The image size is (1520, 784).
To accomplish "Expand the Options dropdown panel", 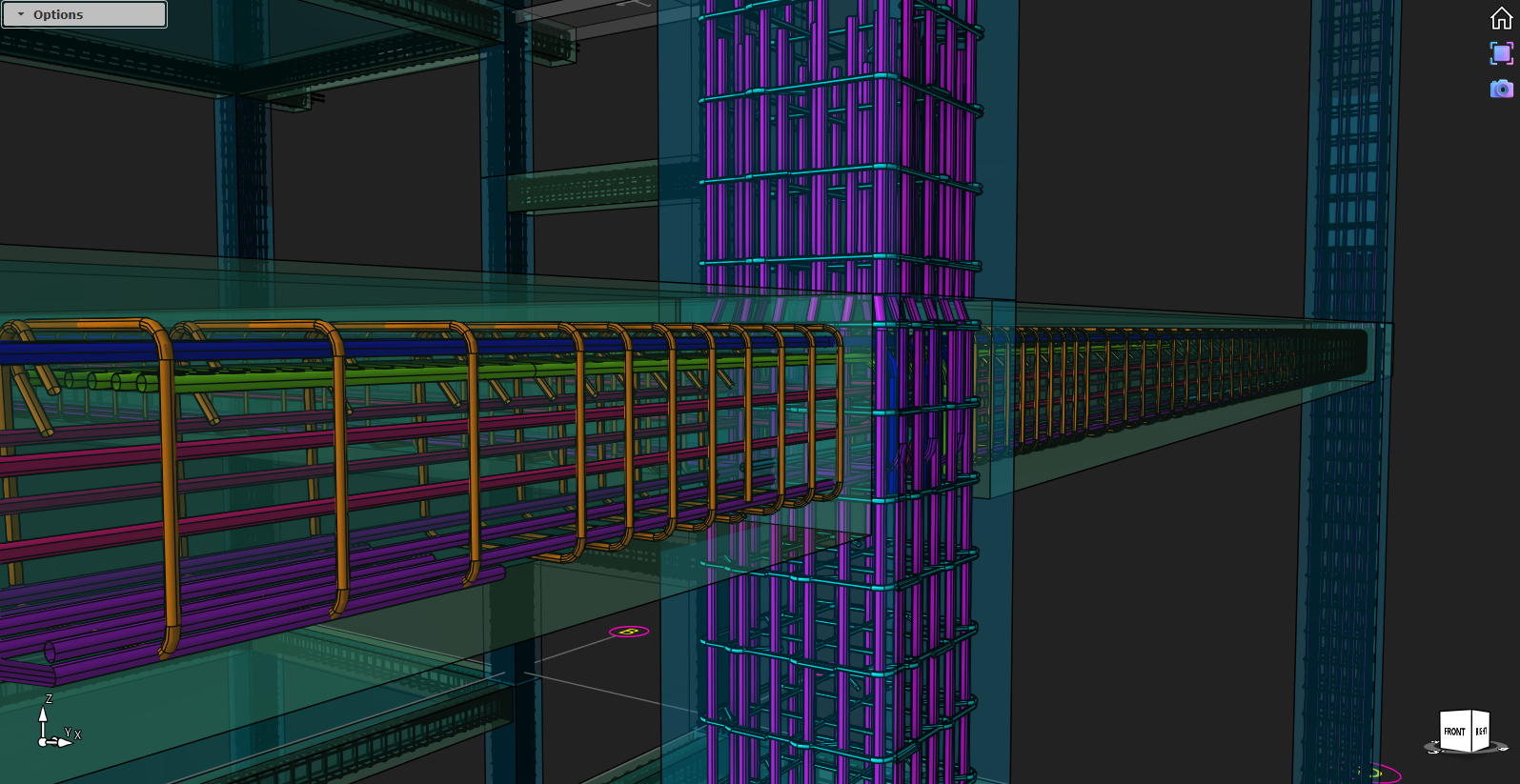I will 84,14.
